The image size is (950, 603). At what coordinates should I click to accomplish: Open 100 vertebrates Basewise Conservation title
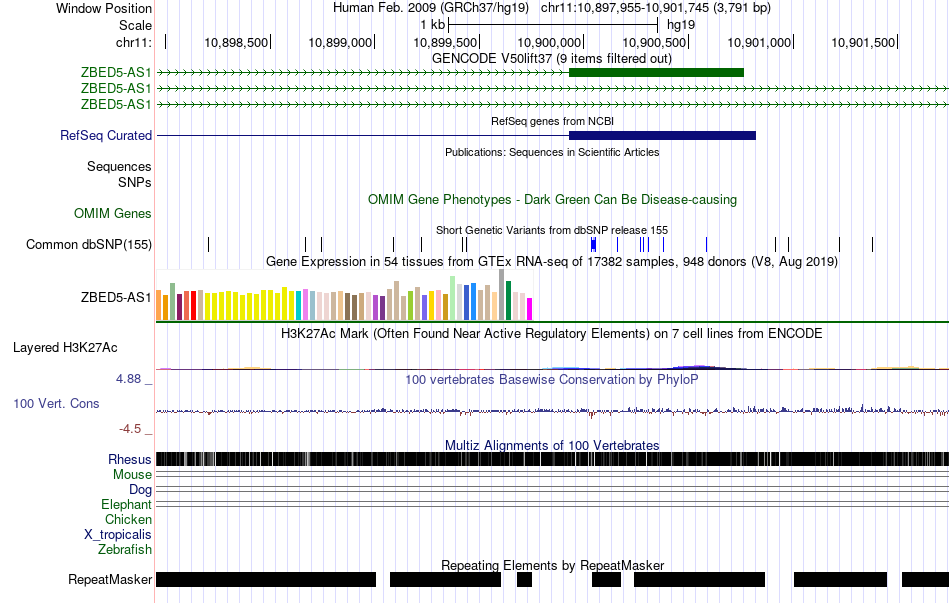(x=551, y=379)
